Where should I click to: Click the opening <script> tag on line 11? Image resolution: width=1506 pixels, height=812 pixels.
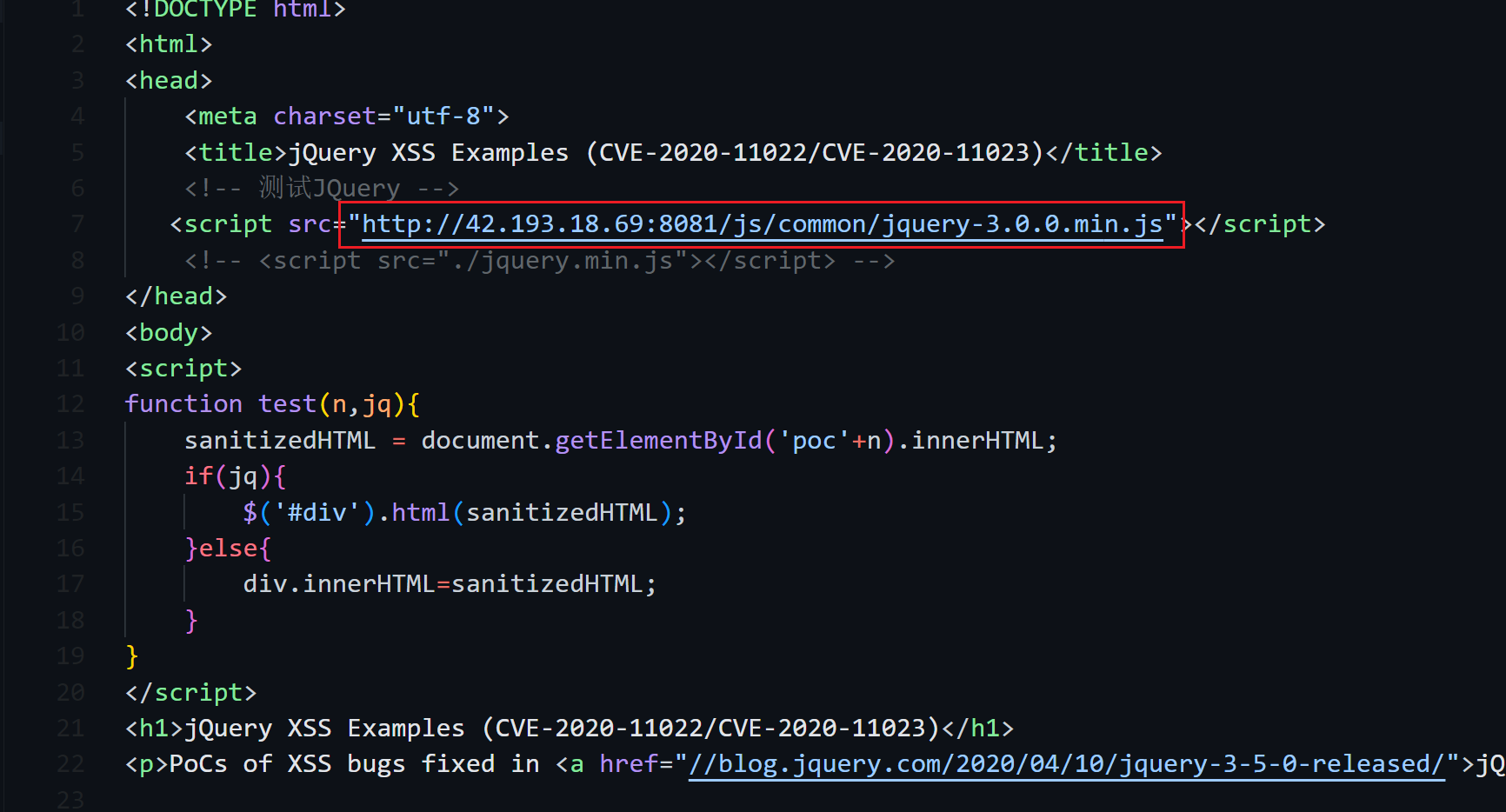[183, 369]
